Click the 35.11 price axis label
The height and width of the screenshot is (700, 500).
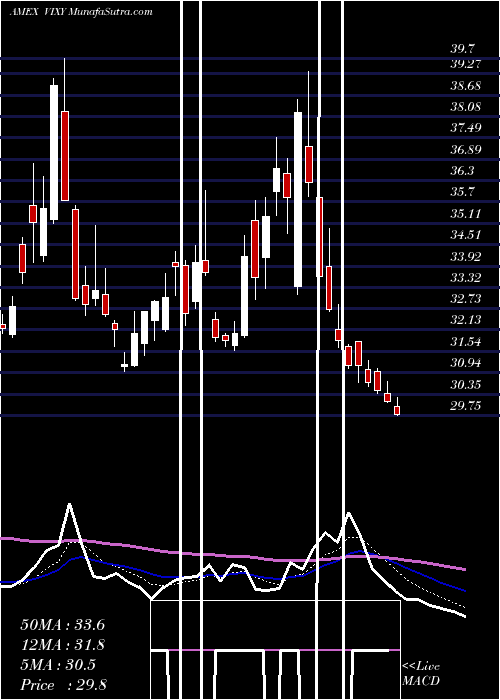(x=466, y=214)
